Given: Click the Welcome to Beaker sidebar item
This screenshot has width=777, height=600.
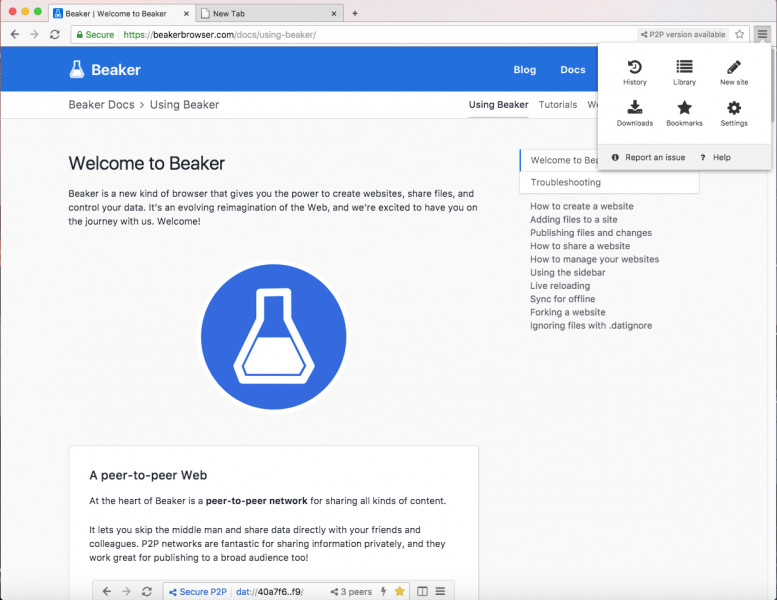Looking at the screenshot, I should (559, 160).
